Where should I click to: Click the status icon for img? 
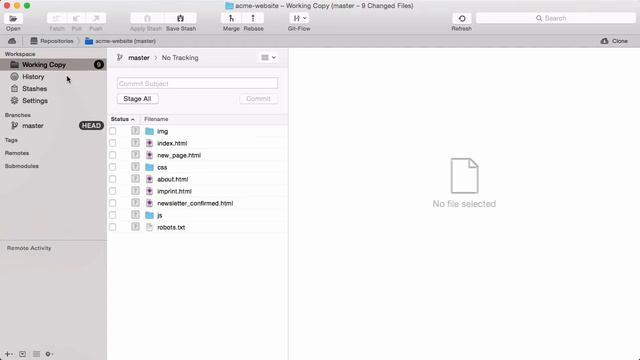tap(135, 131)
